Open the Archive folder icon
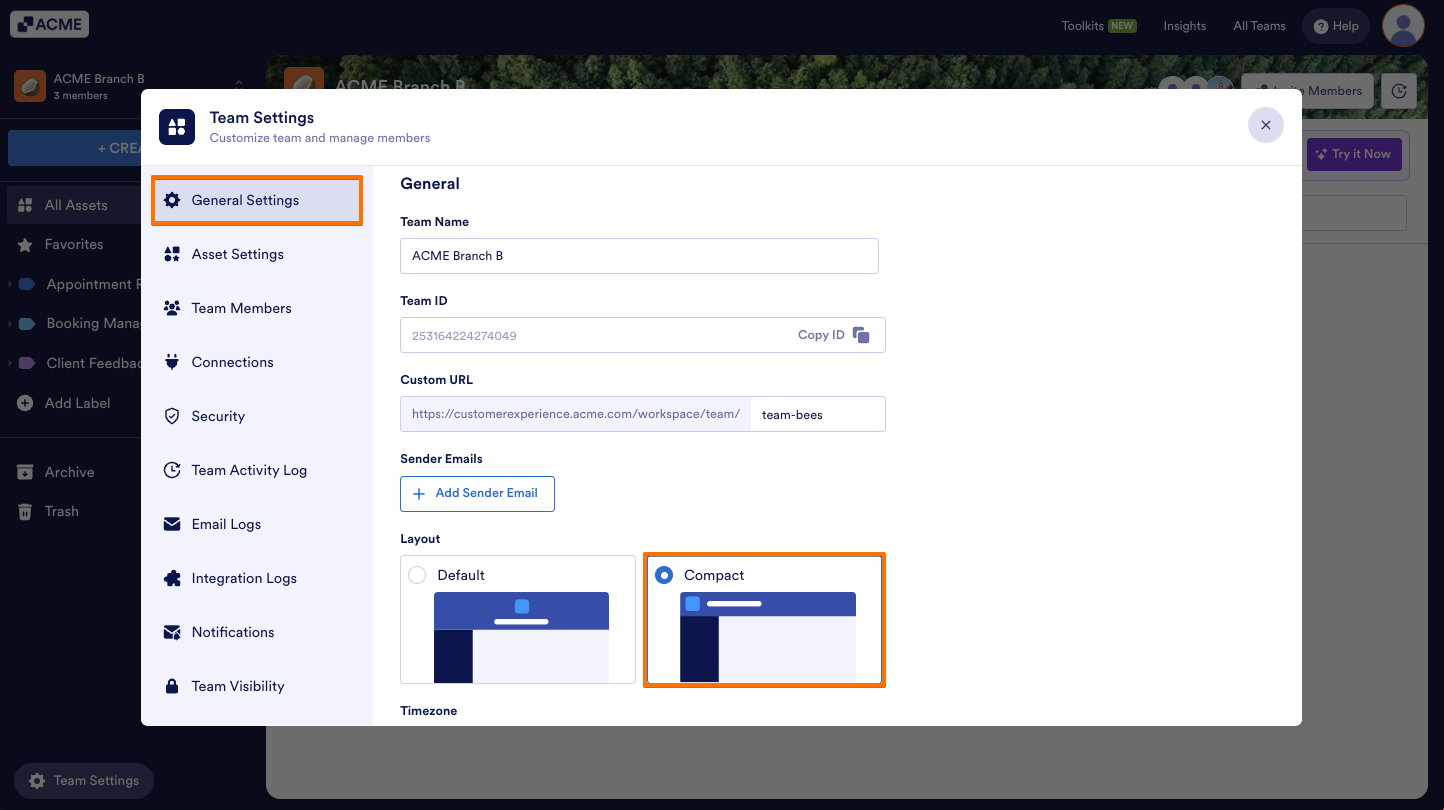This screenshot has width=1444, height=810. point(25,472)
